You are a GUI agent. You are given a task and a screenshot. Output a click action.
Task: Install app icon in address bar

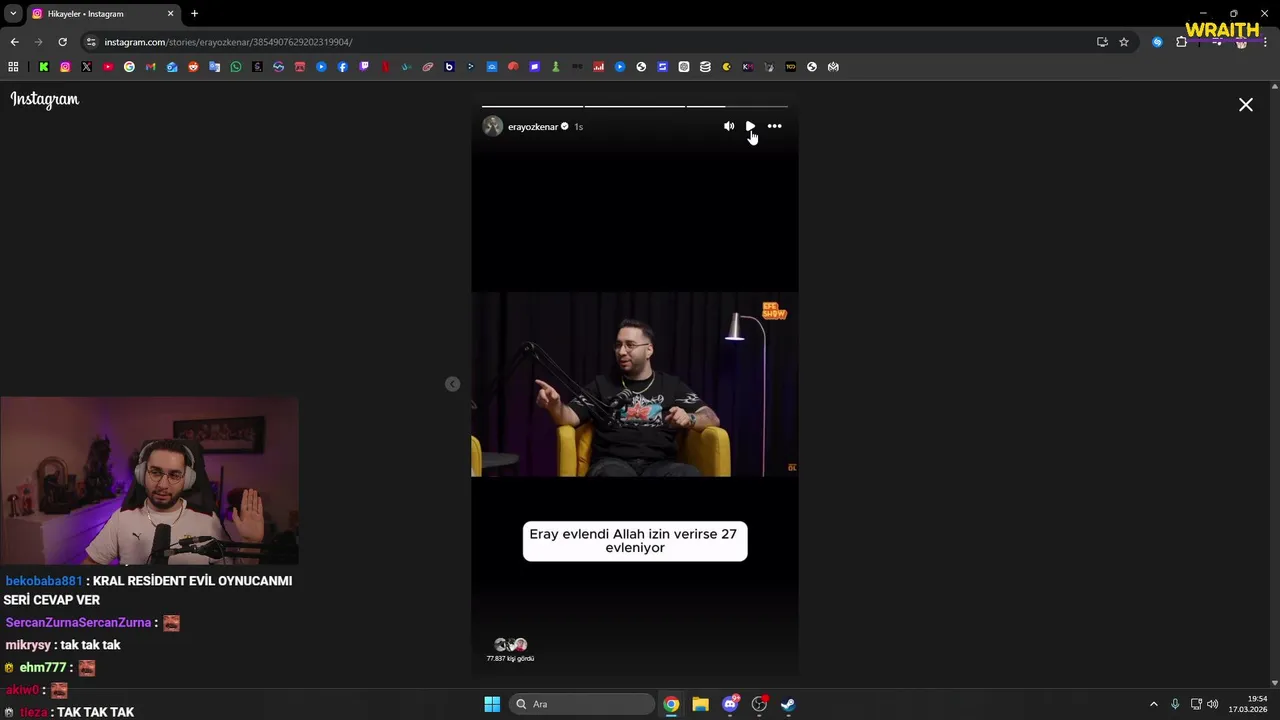[x=1102, y=42]
